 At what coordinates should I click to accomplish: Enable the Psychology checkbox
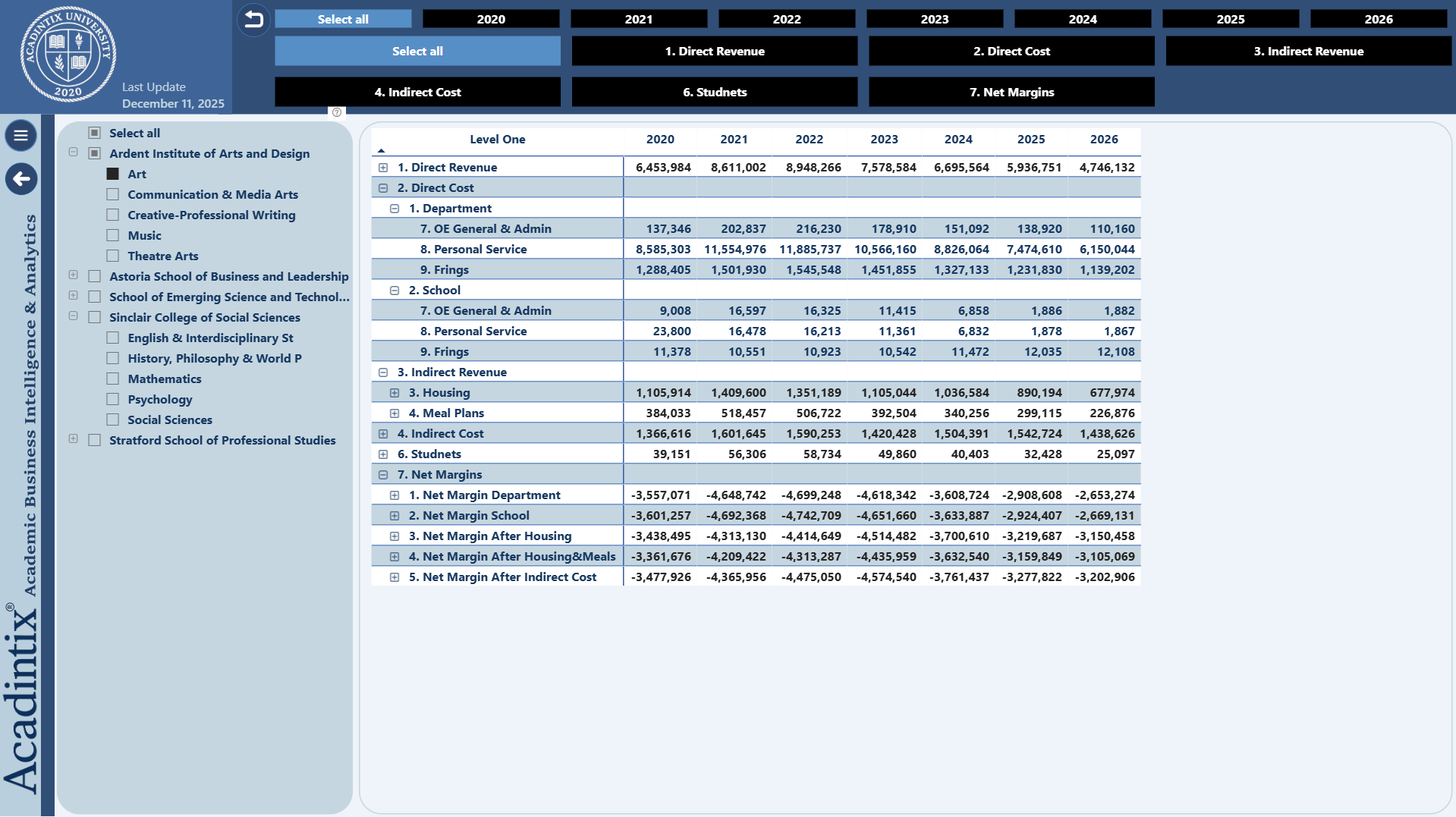click(113, 400)
